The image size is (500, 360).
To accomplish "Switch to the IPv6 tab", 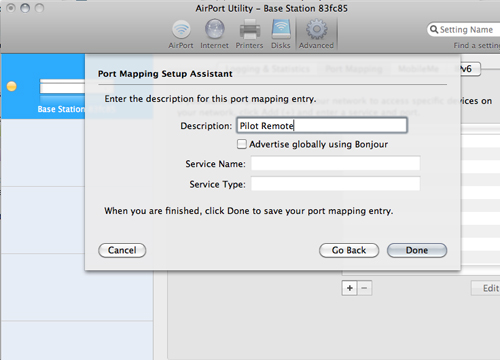I will (470, 69).
